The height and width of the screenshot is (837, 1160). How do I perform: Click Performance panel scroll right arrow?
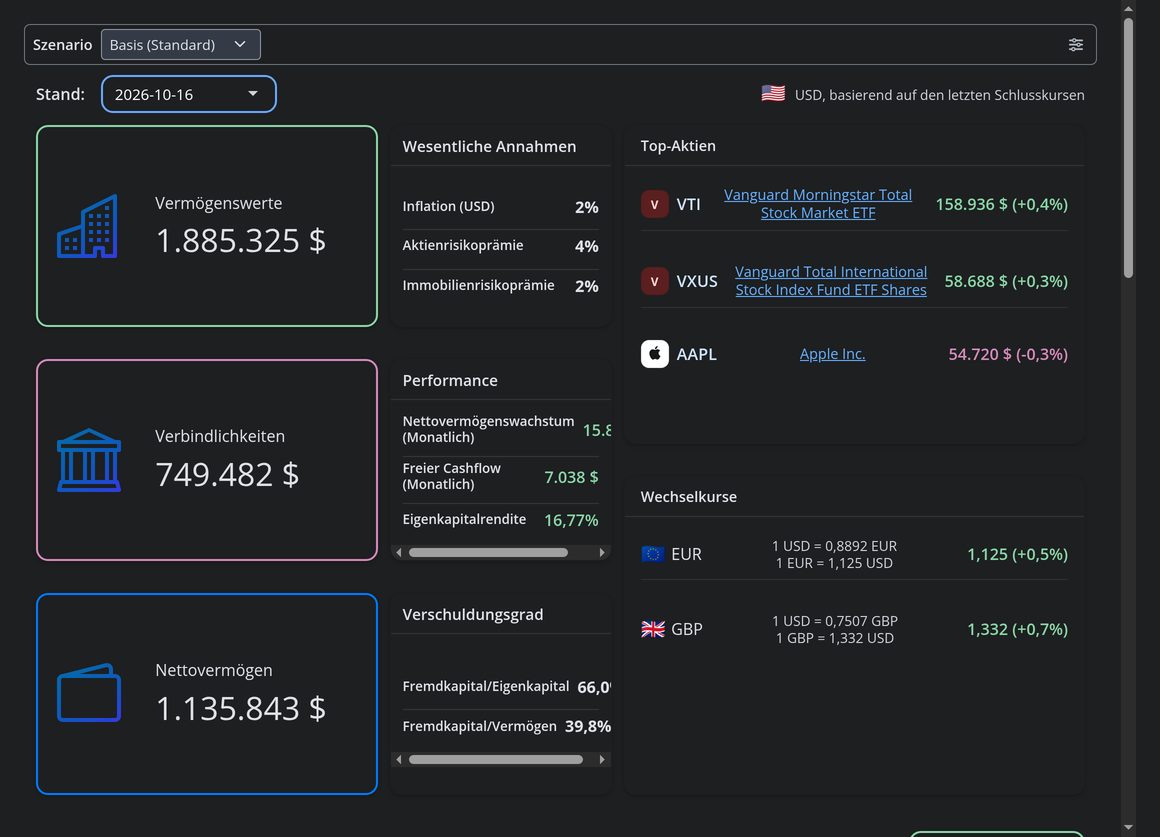(602, 552)
